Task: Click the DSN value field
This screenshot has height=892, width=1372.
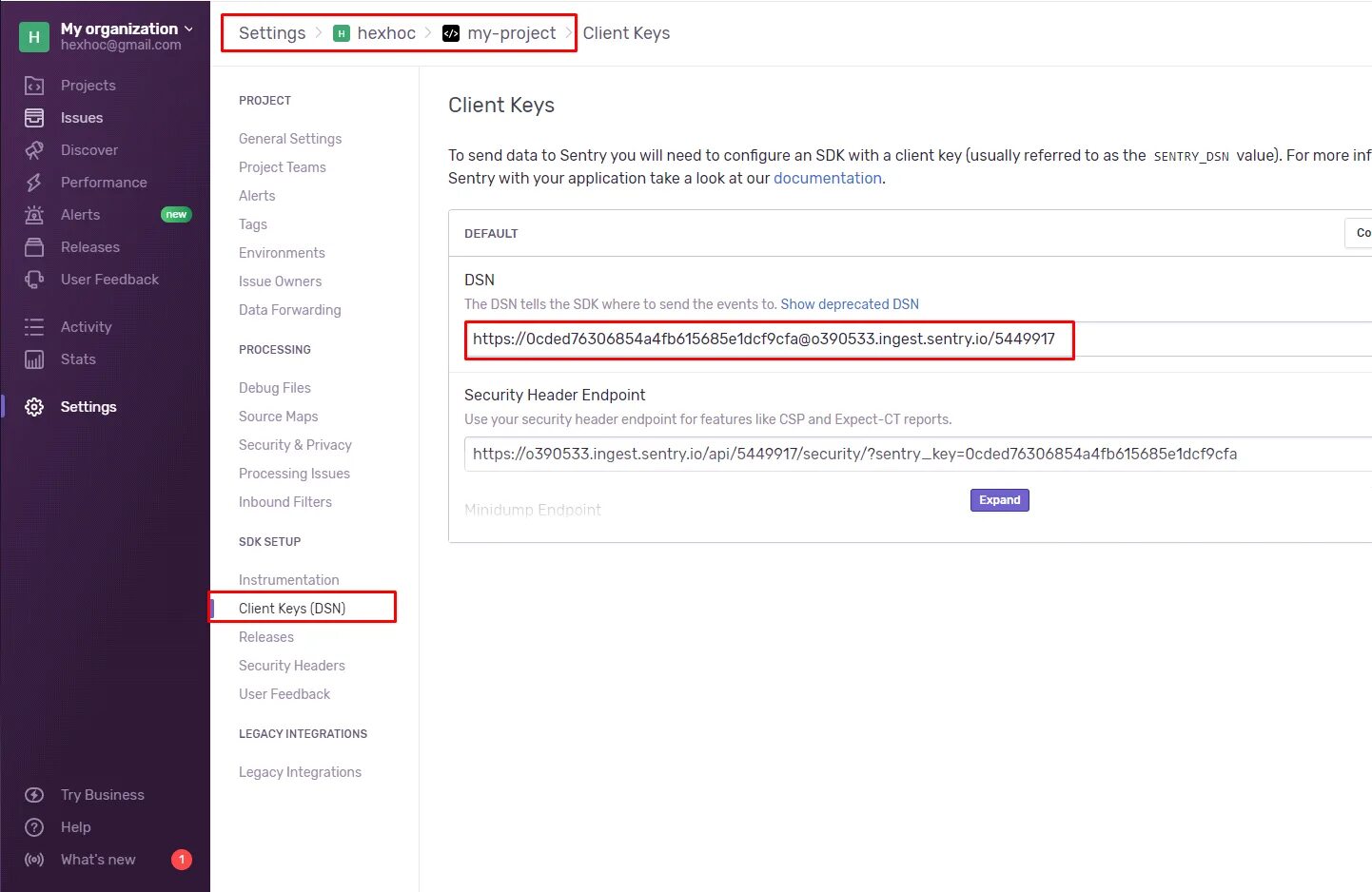Action: point(918,339)
